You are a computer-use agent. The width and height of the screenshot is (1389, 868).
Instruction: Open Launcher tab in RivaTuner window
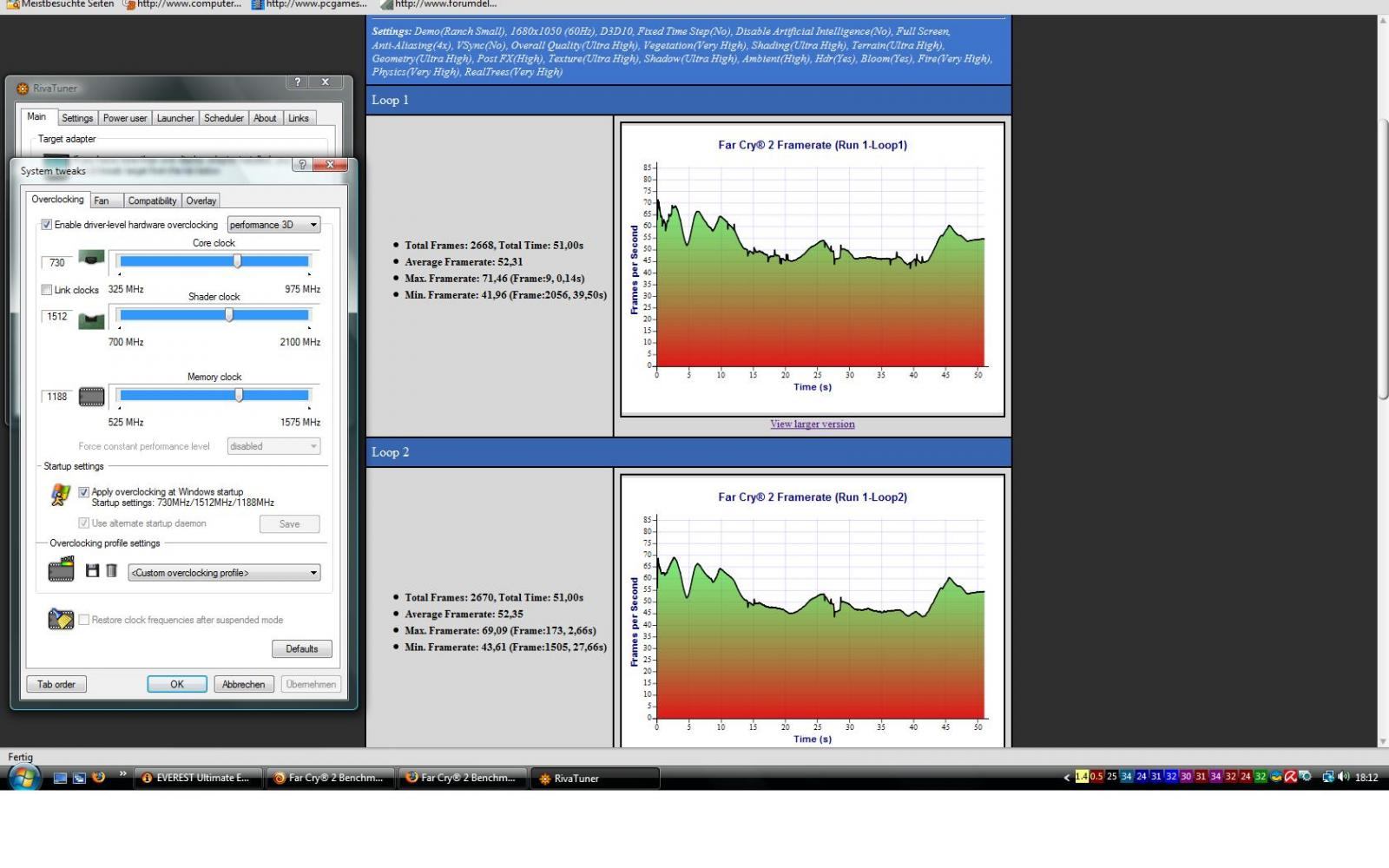coord(175,118)
